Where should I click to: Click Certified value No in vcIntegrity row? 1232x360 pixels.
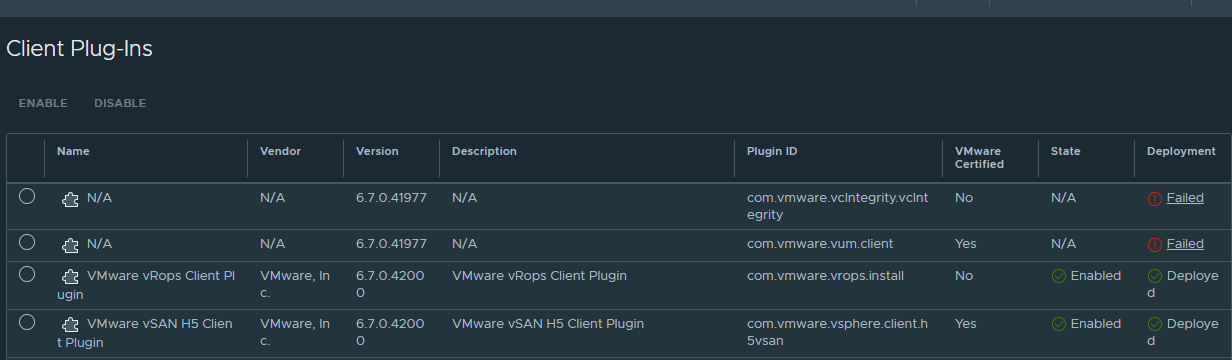click(964, 198)
